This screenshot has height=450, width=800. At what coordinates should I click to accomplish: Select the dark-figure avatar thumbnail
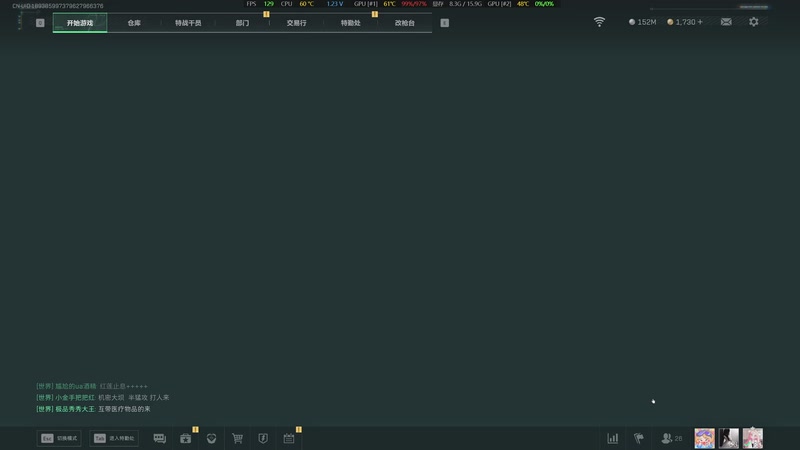click(729, 438)
